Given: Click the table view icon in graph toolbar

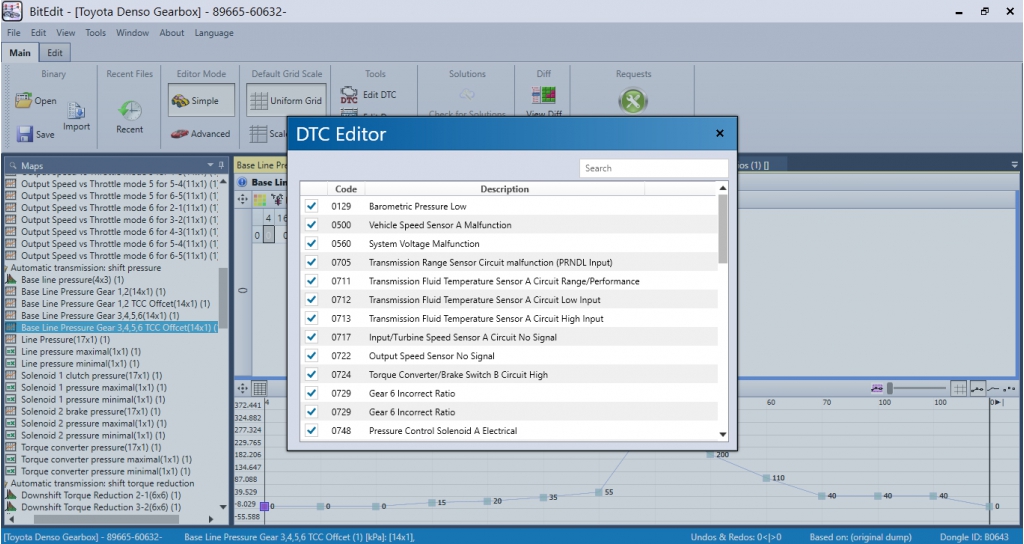Looking at the screenshot, I should (x=259, y=388).
